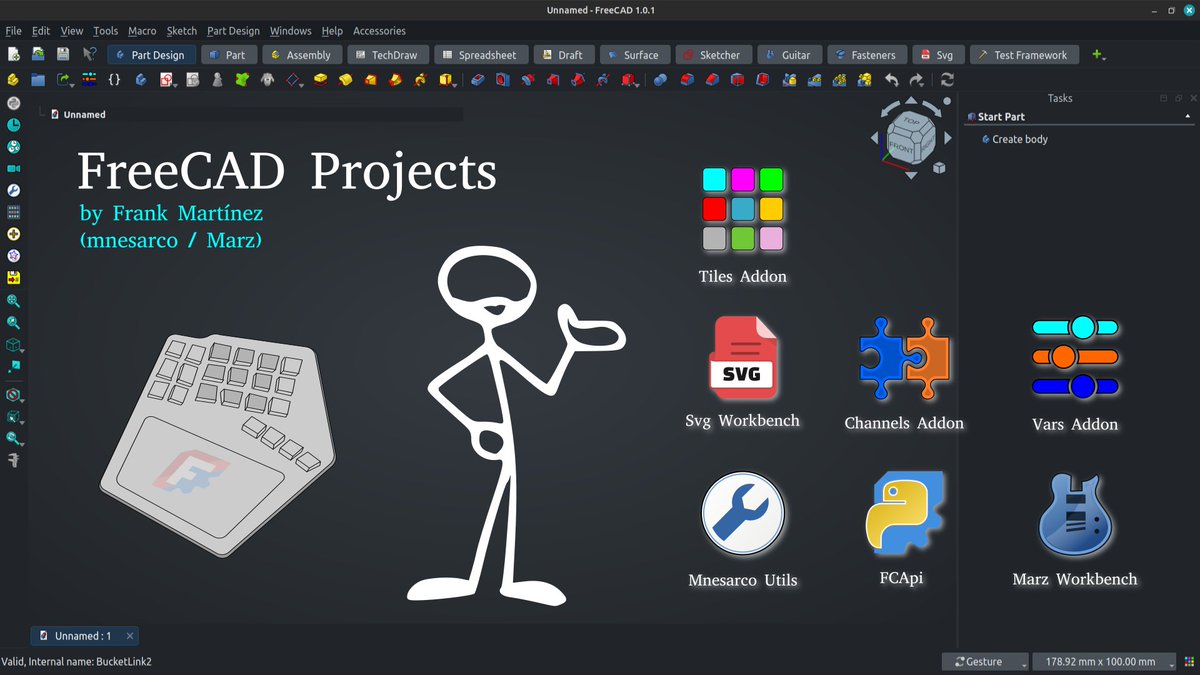The image size is (1200, 675).
Task: Select the Additive Helix icon
Action: click(418, 80)
